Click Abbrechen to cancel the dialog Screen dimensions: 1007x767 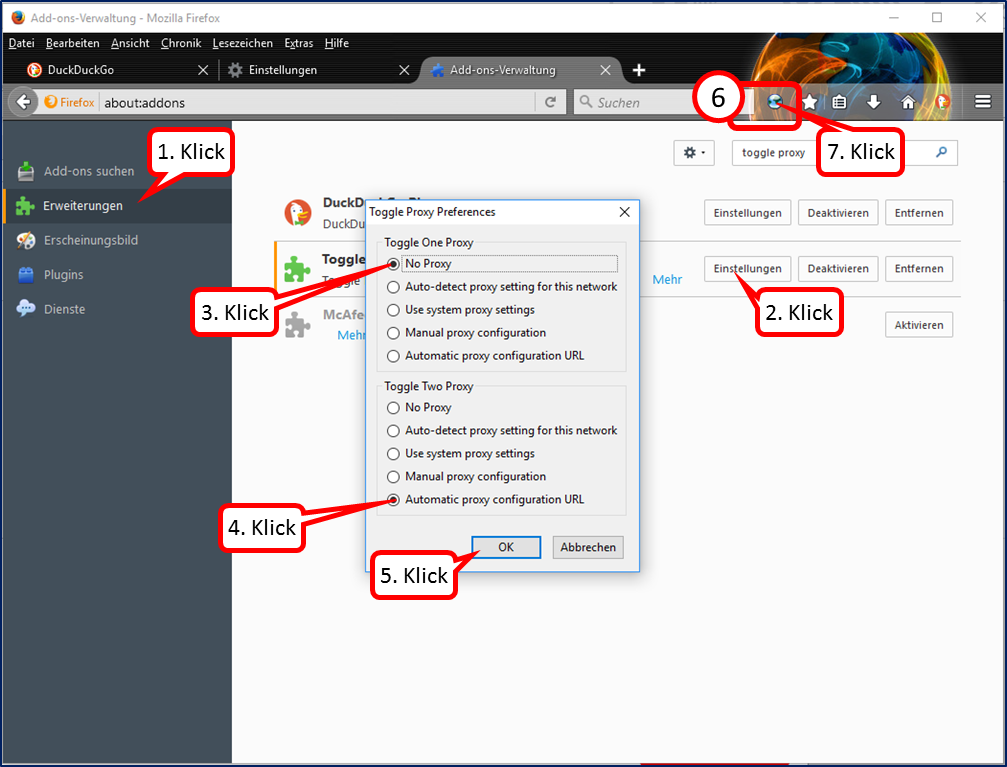pos(588,547)
